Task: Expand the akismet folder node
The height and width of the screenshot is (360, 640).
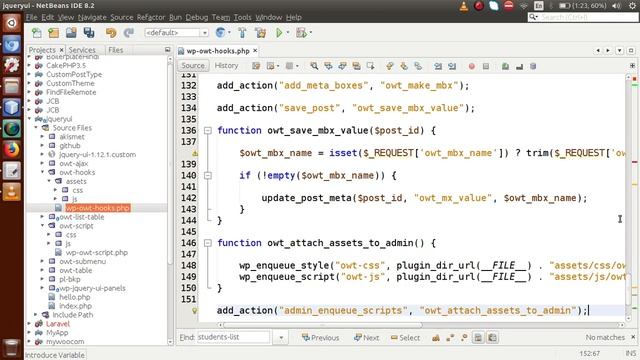Action: (42, 137)
